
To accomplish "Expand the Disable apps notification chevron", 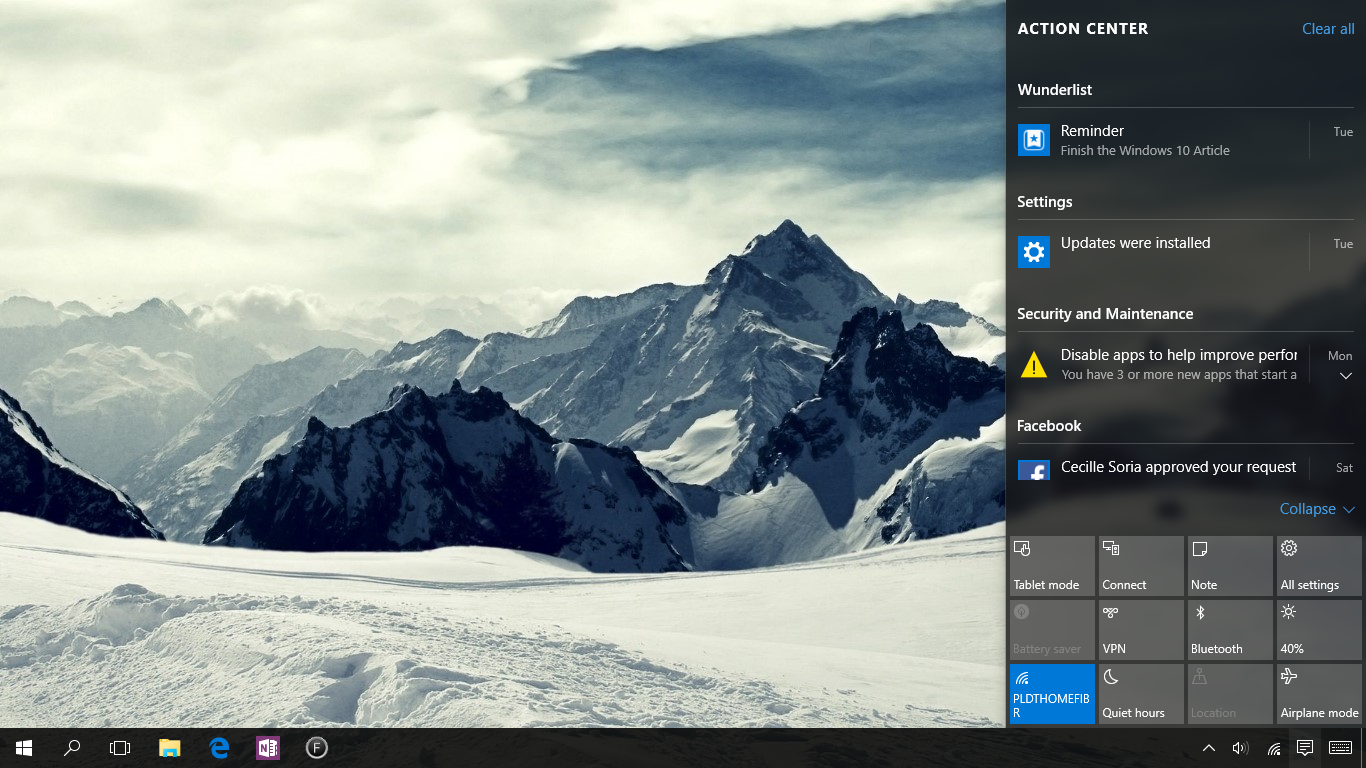I will pos(1346,376).
